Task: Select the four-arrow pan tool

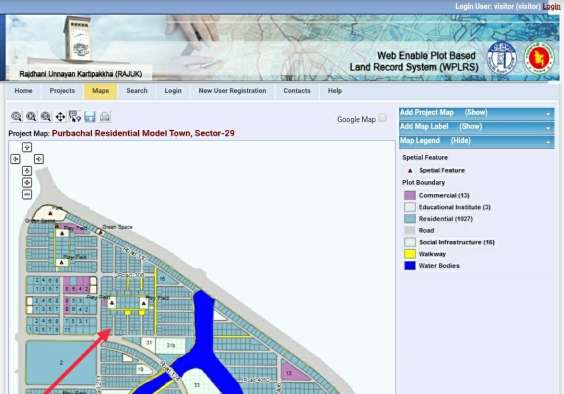Action: pos(60,117)
